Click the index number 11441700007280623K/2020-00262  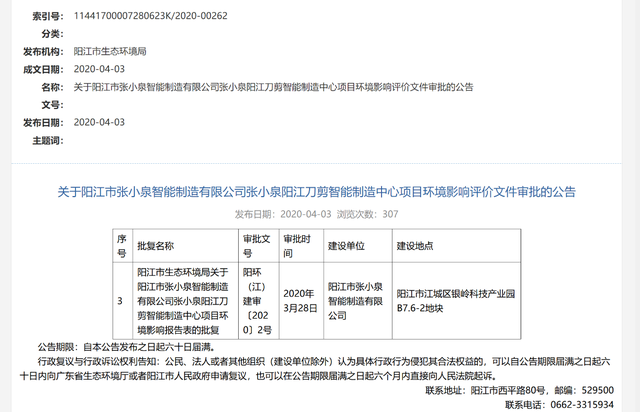tap(150, 17)
